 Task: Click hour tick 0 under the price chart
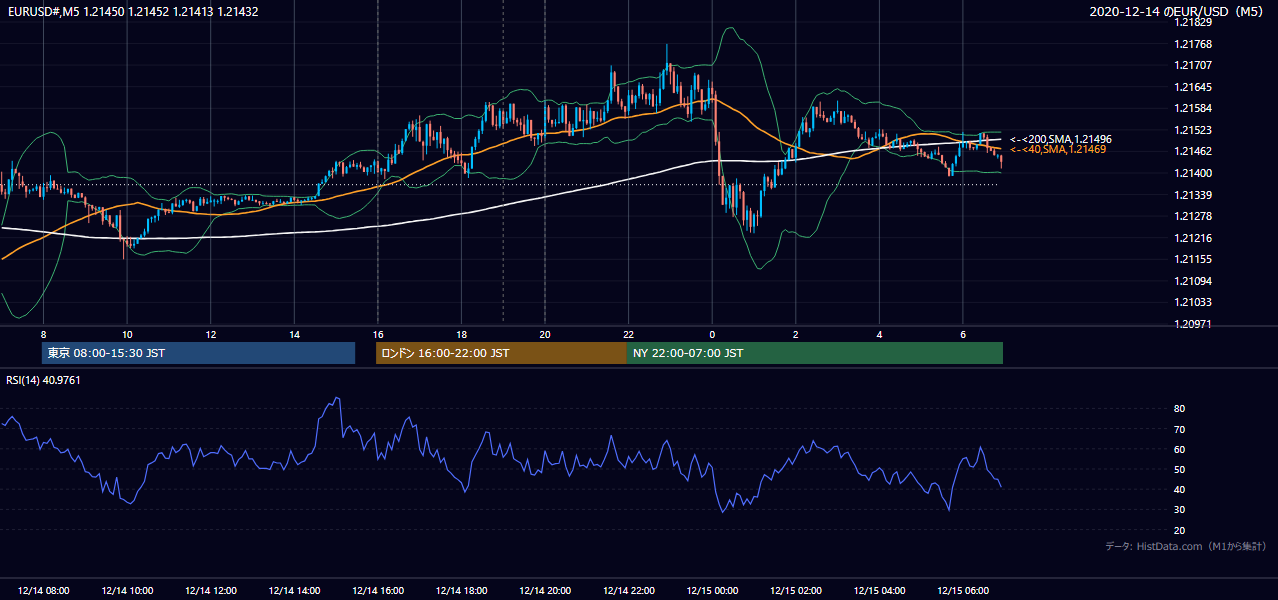(712, 334)
